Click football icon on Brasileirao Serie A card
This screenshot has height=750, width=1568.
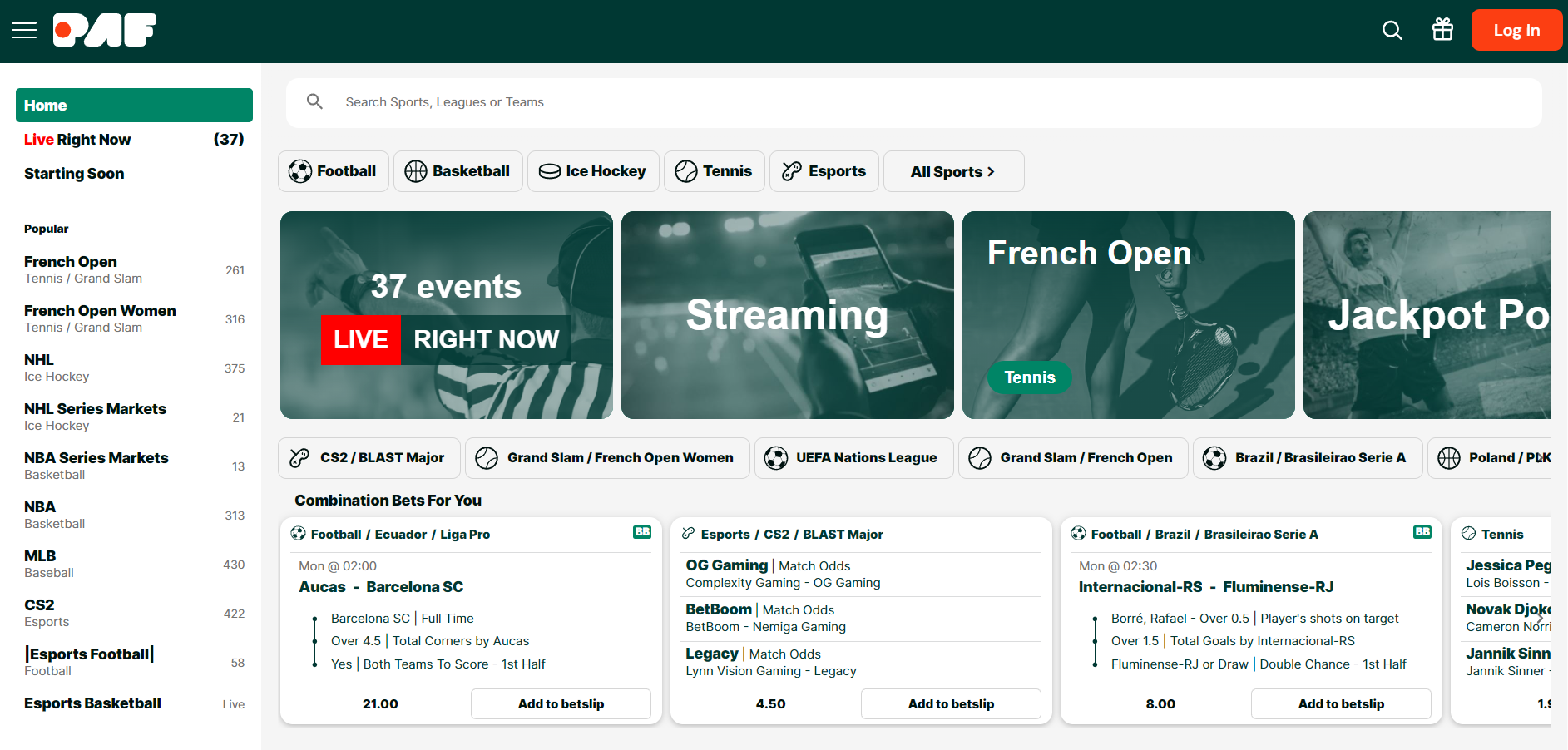click(x=1078, y=534)
